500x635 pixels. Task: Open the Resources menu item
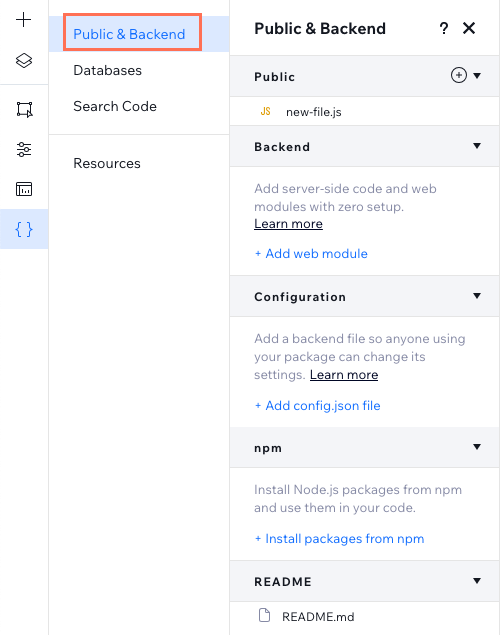pyautogui.click(x=107, y=163)
